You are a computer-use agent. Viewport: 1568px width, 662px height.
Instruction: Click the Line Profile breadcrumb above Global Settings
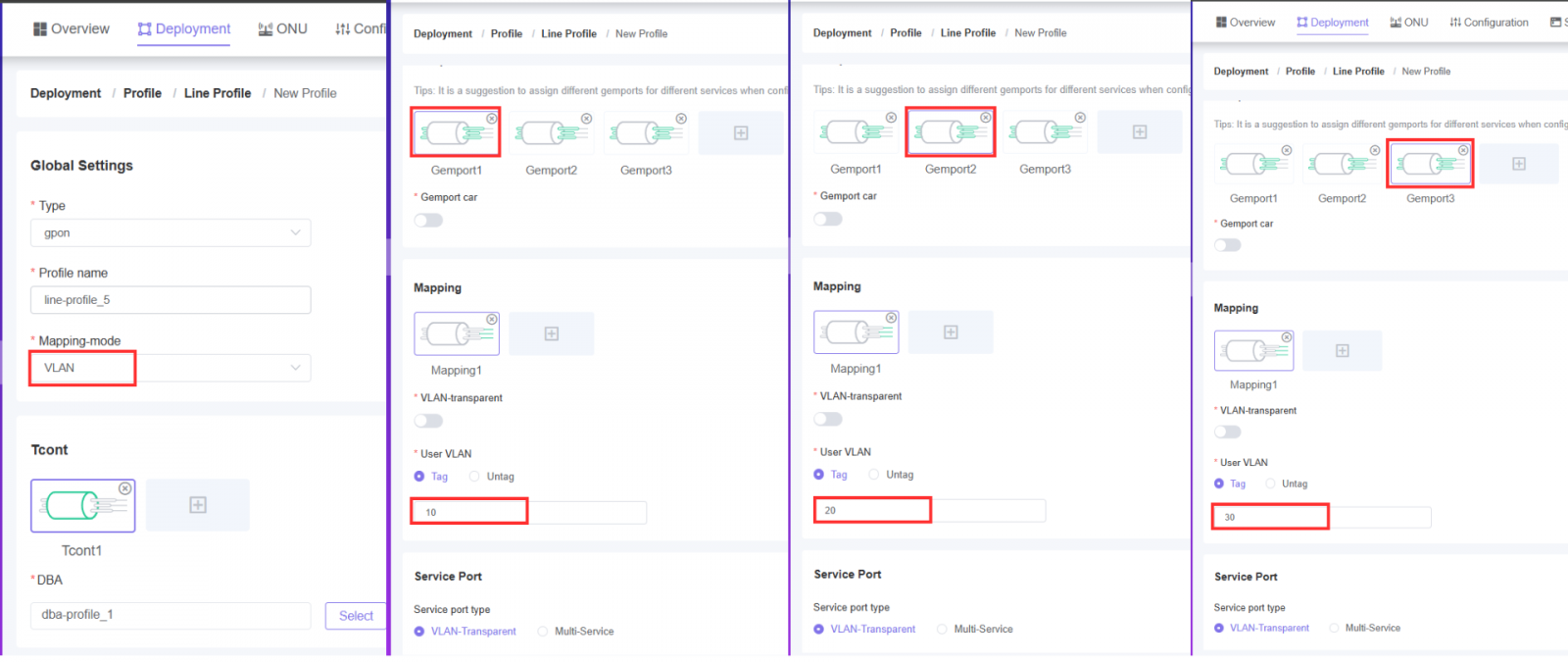click(217, 93)
